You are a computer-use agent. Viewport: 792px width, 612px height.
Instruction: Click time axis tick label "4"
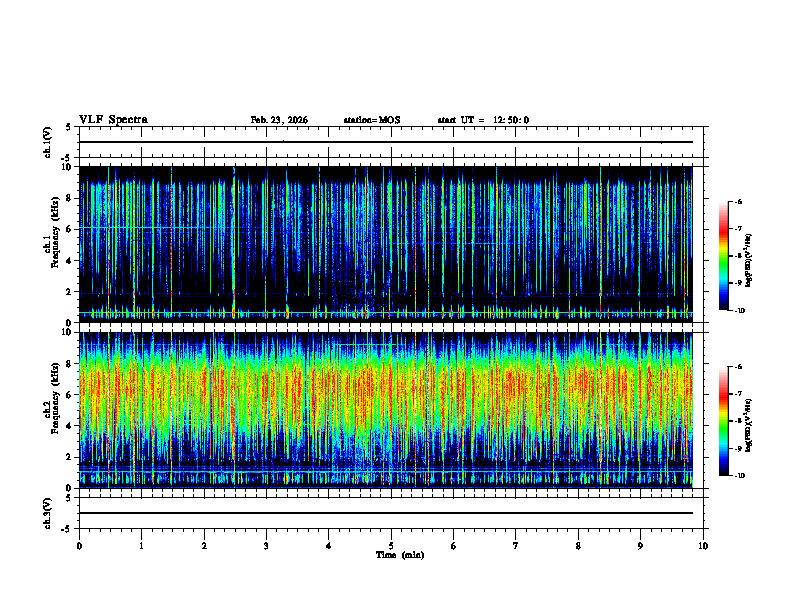[329, 546]
